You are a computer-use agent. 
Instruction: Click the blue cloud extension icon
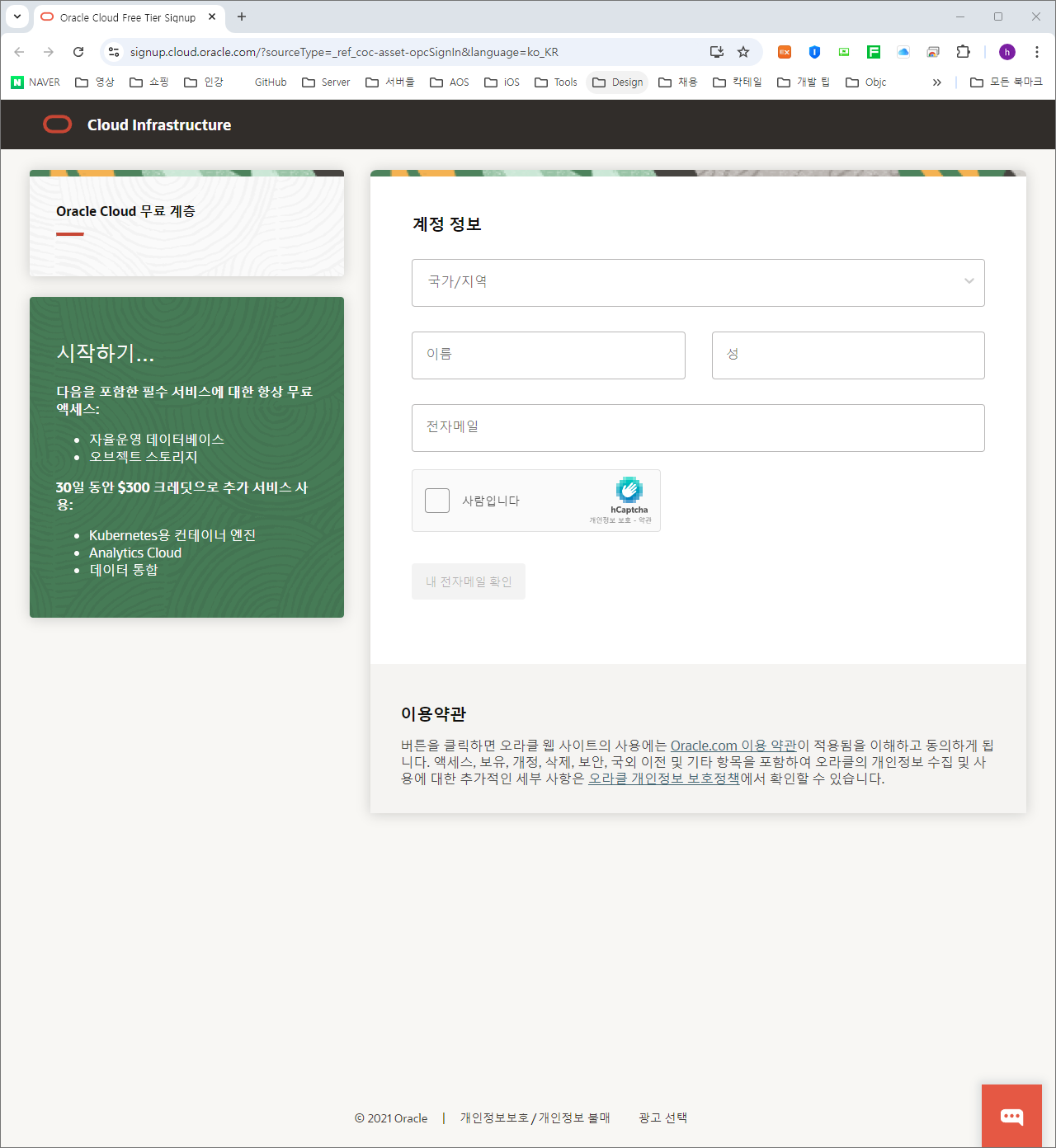coord(903,52)
